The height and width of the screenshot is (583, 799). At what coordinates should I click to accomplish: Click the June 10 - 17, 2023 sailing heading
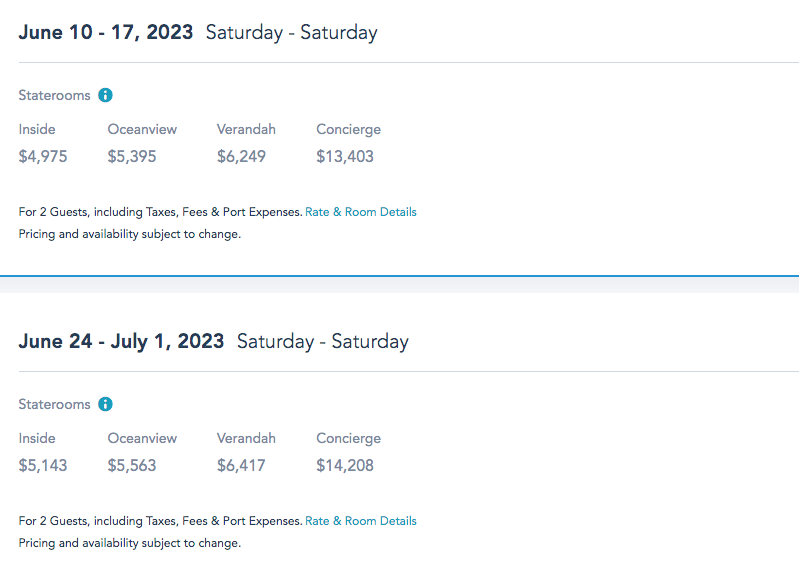tap(106, 32)
